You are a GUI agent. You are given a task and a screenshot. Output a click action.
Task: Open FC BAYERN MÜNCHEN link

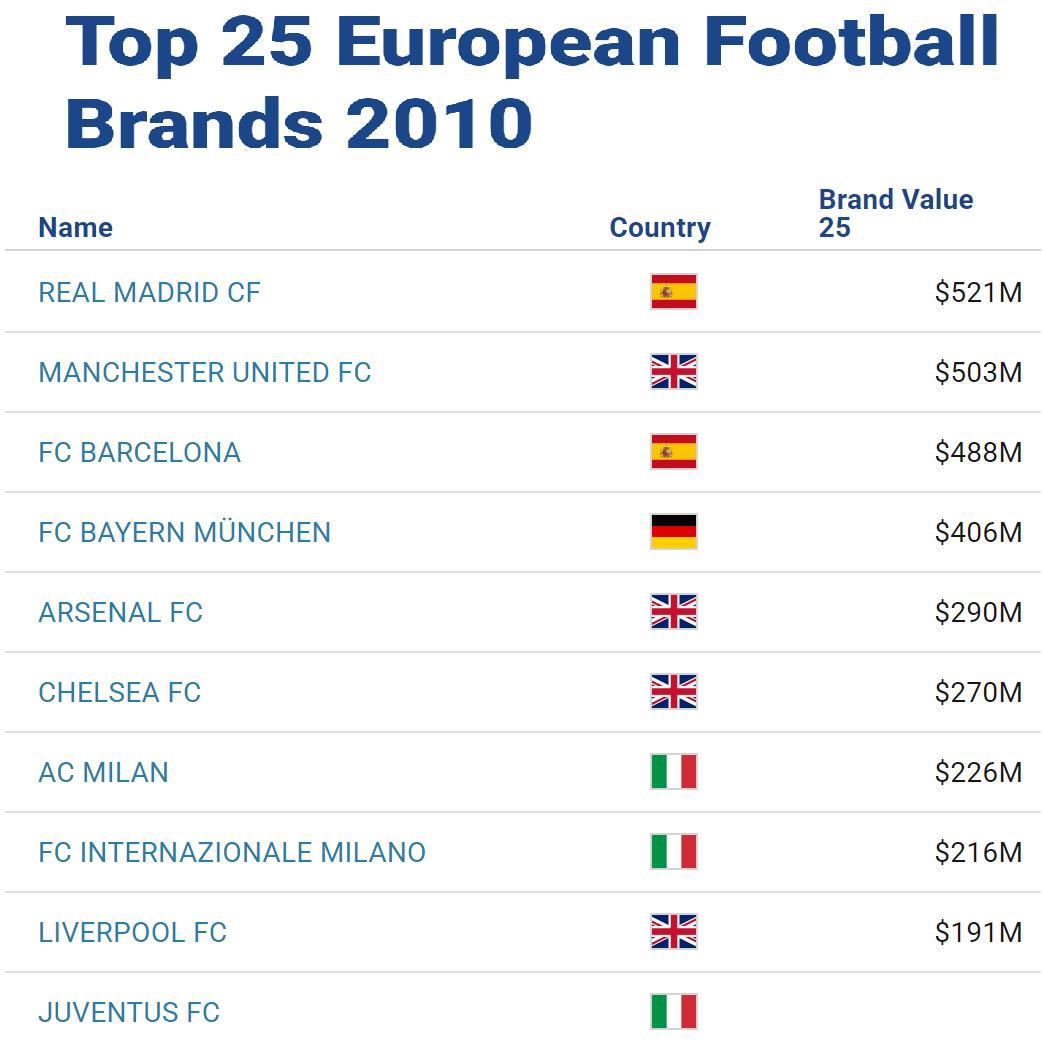[184, 533]
